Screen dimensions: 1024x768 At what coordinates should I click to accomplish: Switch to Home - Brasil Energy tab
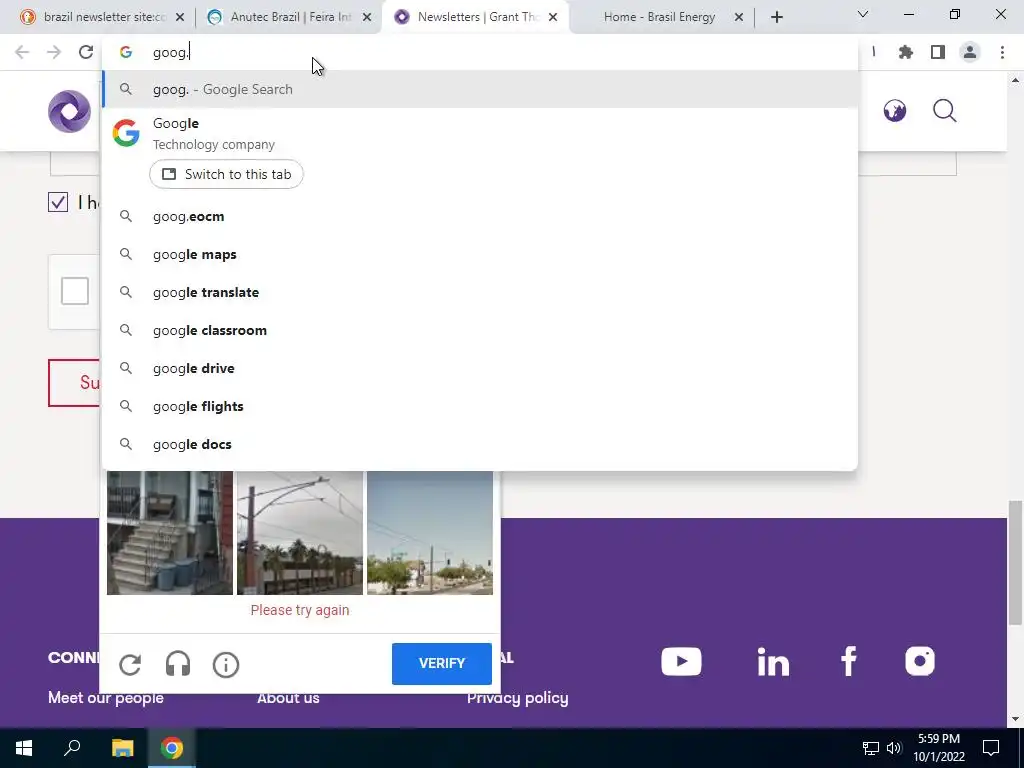click(x=659, y=17)
